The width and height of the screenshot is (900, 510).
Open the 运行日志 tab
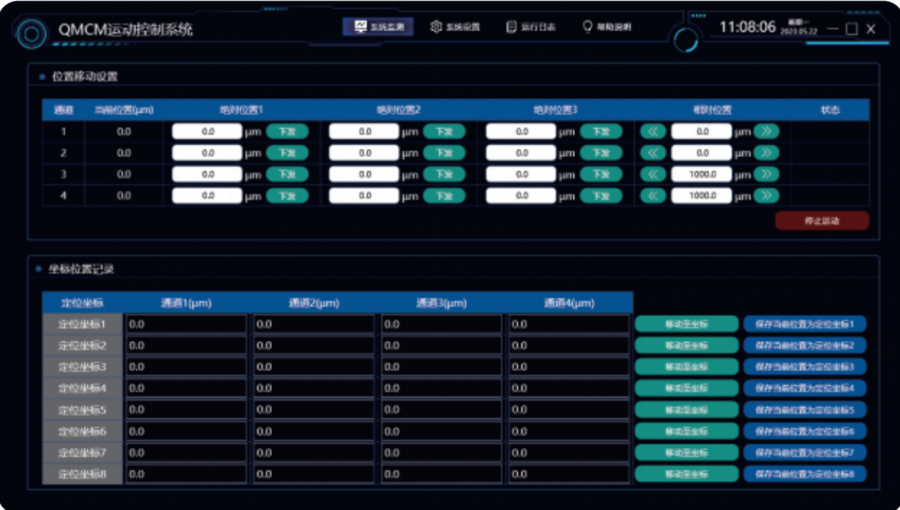pyautogui.click(x=532, y=27)
